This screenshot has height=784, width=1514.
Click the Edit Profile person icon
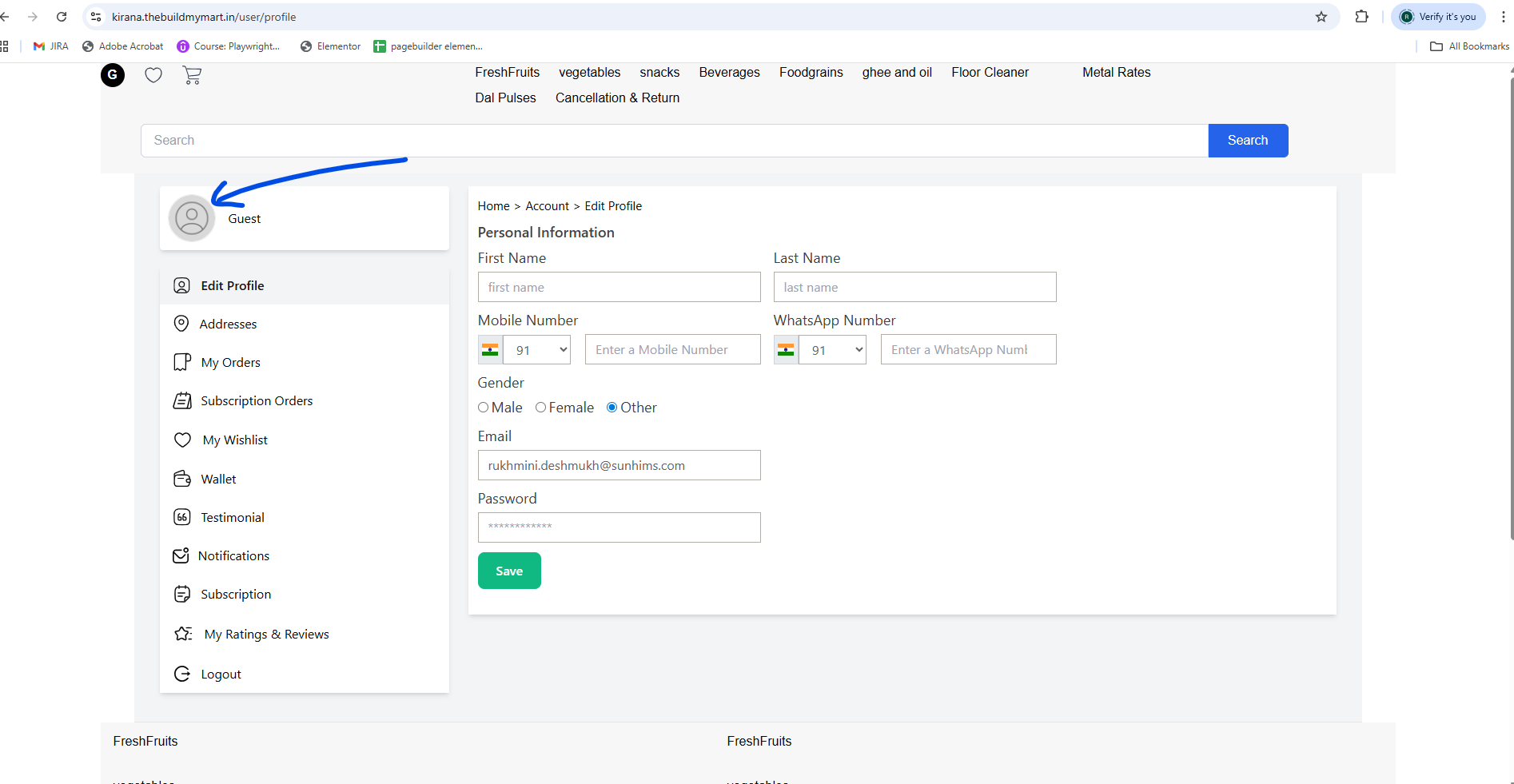[182, 285]
